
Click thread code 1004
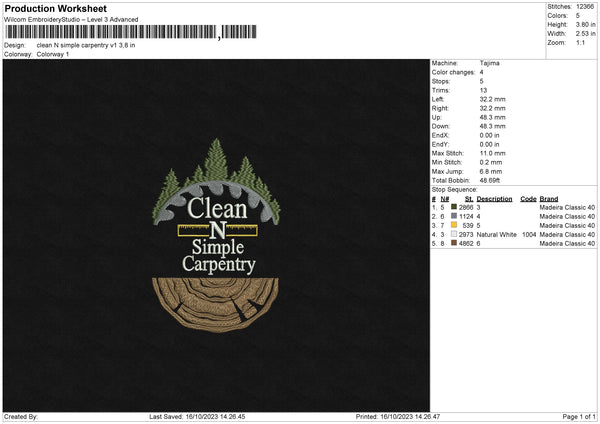(x=529, y=235)
